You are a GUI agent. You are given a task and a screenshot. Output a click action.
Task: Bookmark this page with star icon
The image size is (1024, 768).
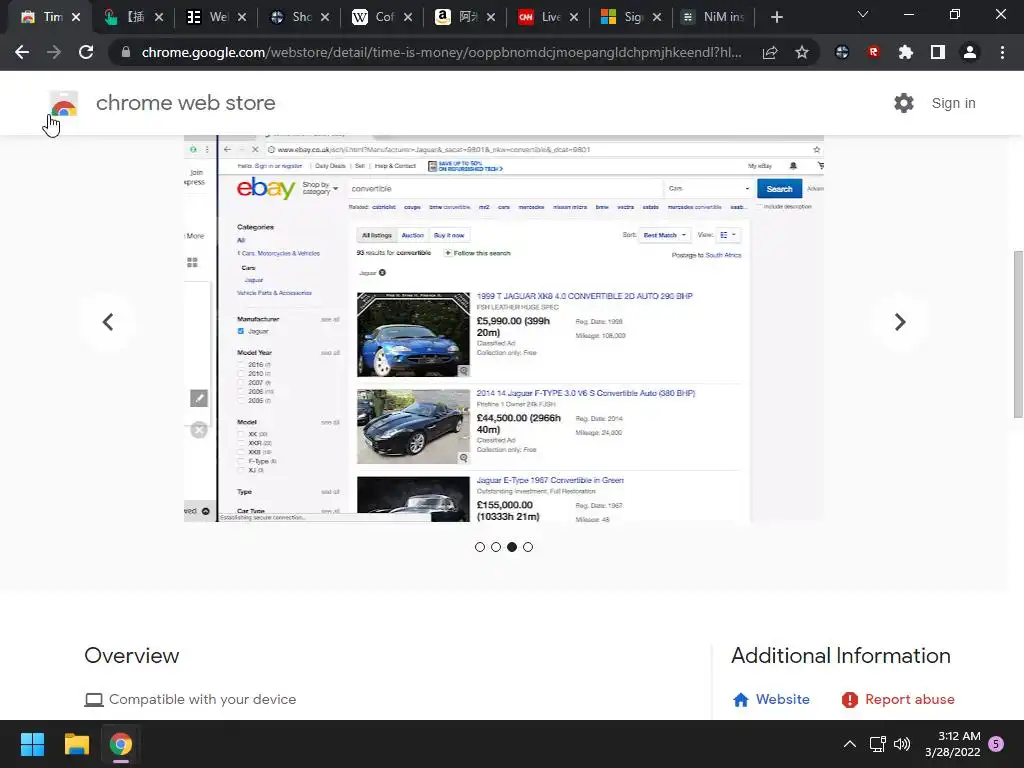(x=802, y=52)
